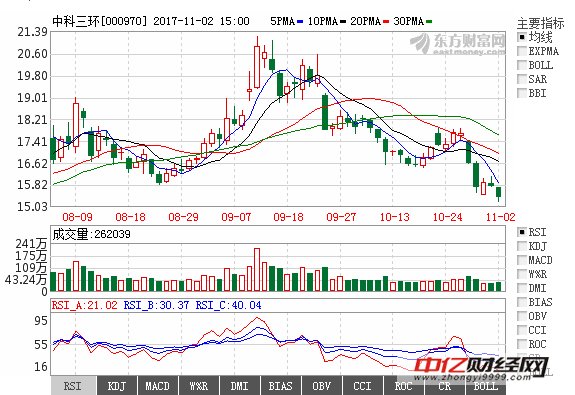Click the stock title 中科三环[000970]
Screen dimensions: 575x395
pyautogui.click(x=100, y=21)
